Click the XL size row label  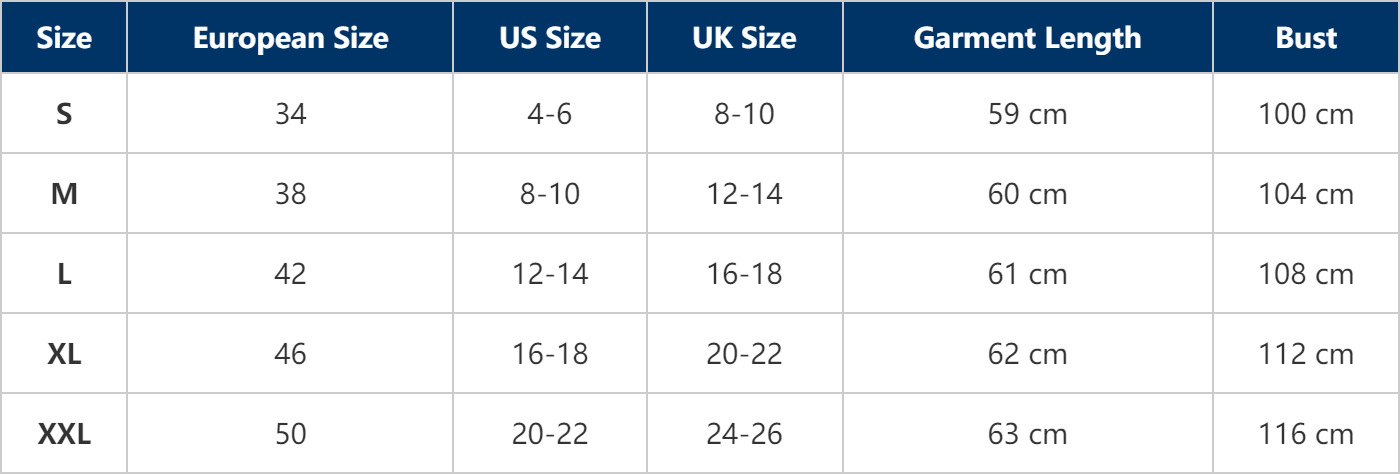tap(64, 354)
